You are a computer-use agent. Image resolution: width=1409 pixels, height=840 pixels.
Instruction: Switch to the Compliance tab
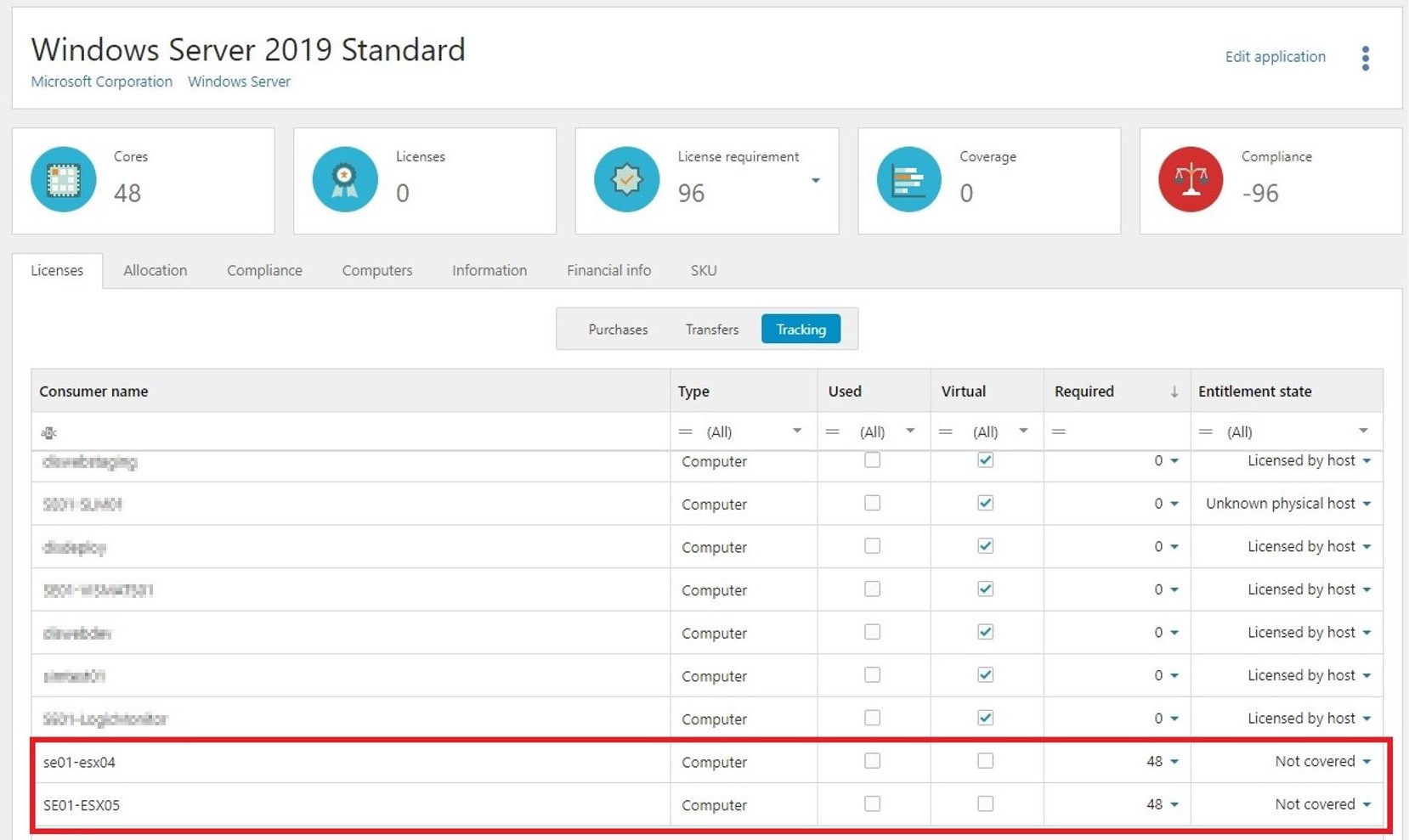264,270
